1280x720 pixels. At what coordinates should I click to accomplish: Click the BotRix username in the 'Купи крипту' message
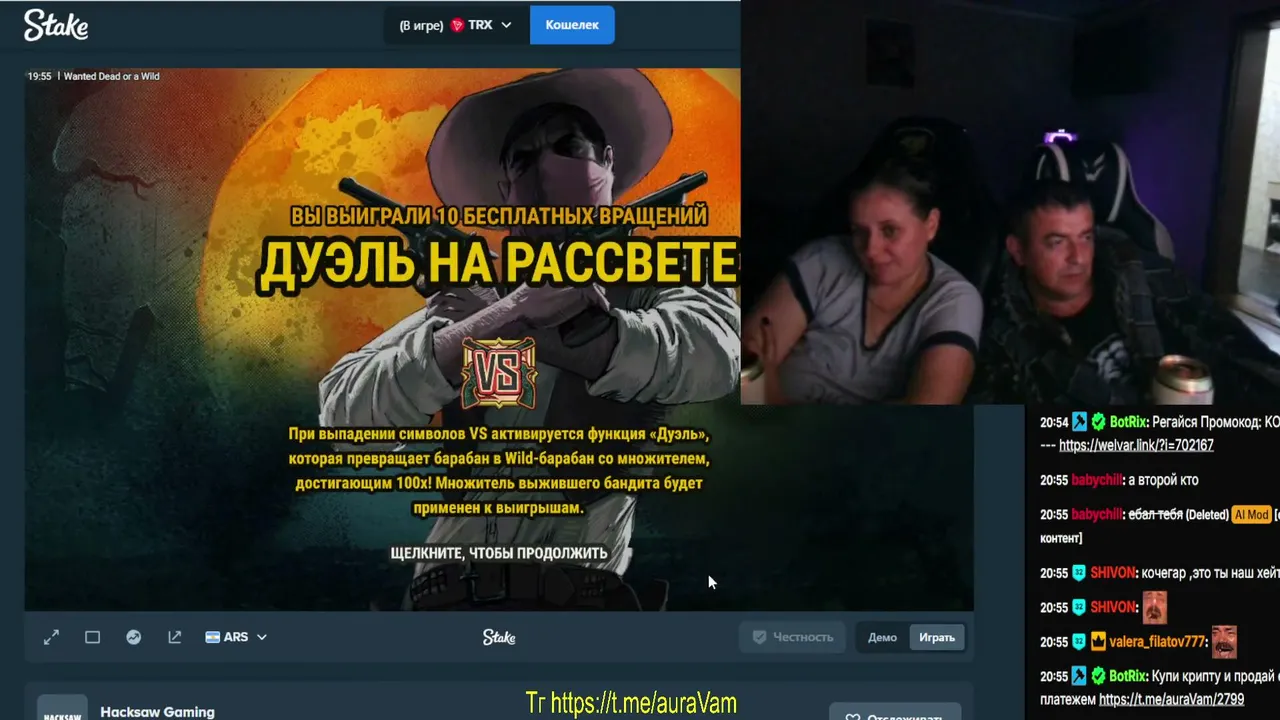1129,676
